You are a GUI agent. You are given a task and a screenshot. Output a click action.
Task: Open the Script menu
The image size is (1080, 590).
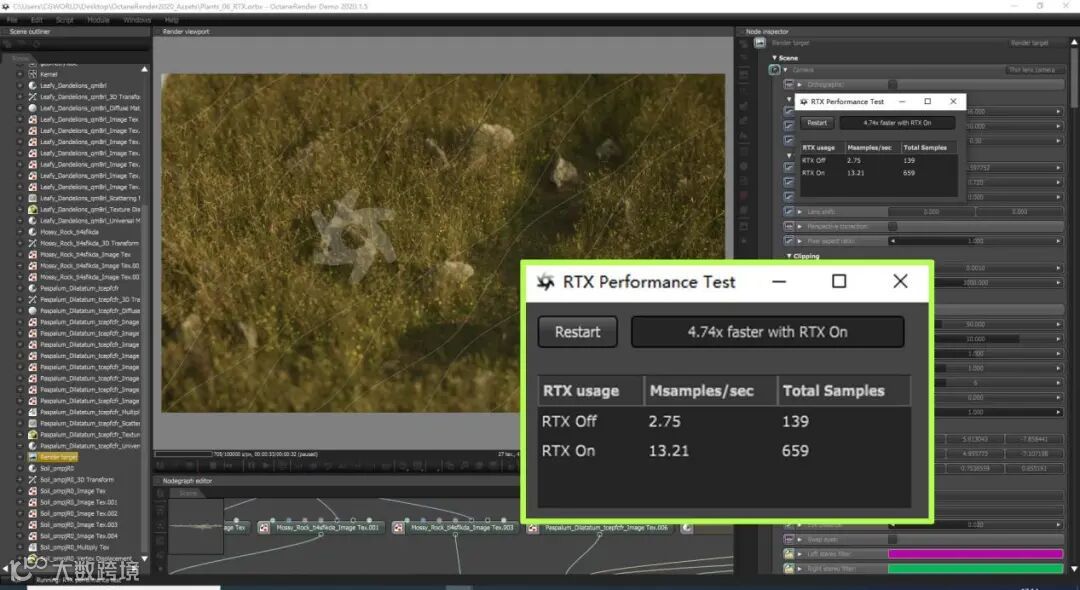[x=65, y=20]
